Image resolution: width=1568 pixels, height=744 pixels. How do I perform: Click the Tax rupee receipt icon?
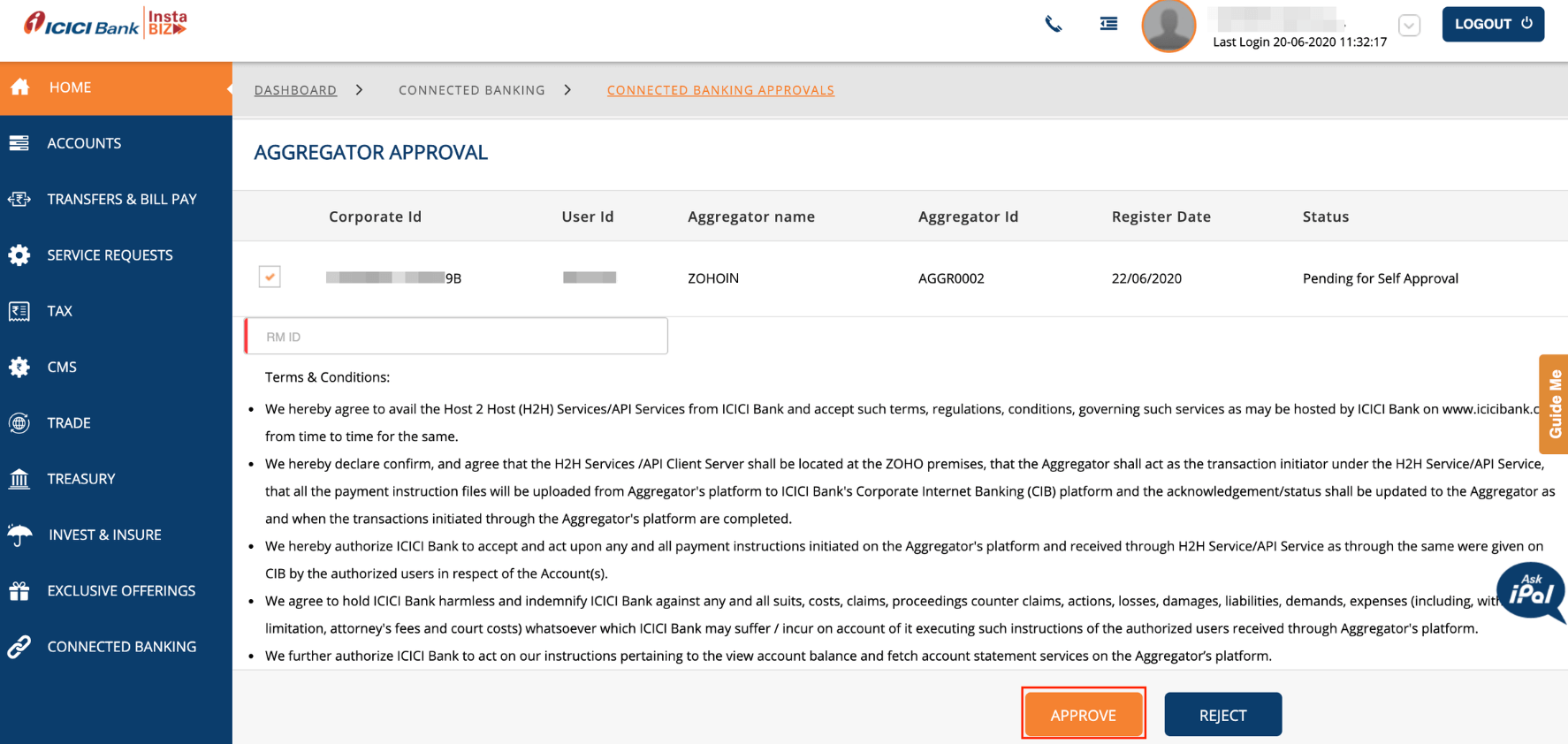(19, 311)
